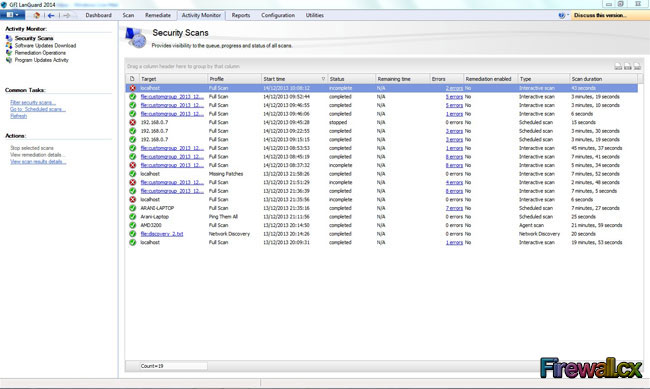Click green check icon of ARANI-LAPTOP row
650x389 pixels.
tap(132, 208)
